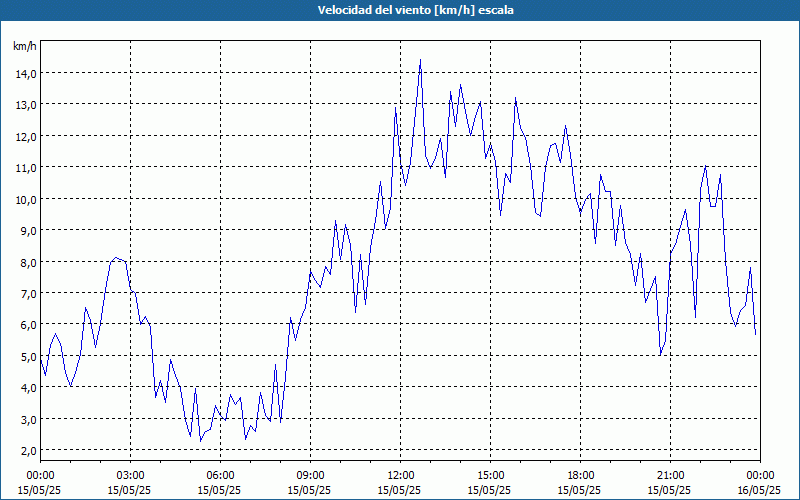Click the 6,0 y-axis value
This screenshot has height=500, width=800.
pos(28,324)
